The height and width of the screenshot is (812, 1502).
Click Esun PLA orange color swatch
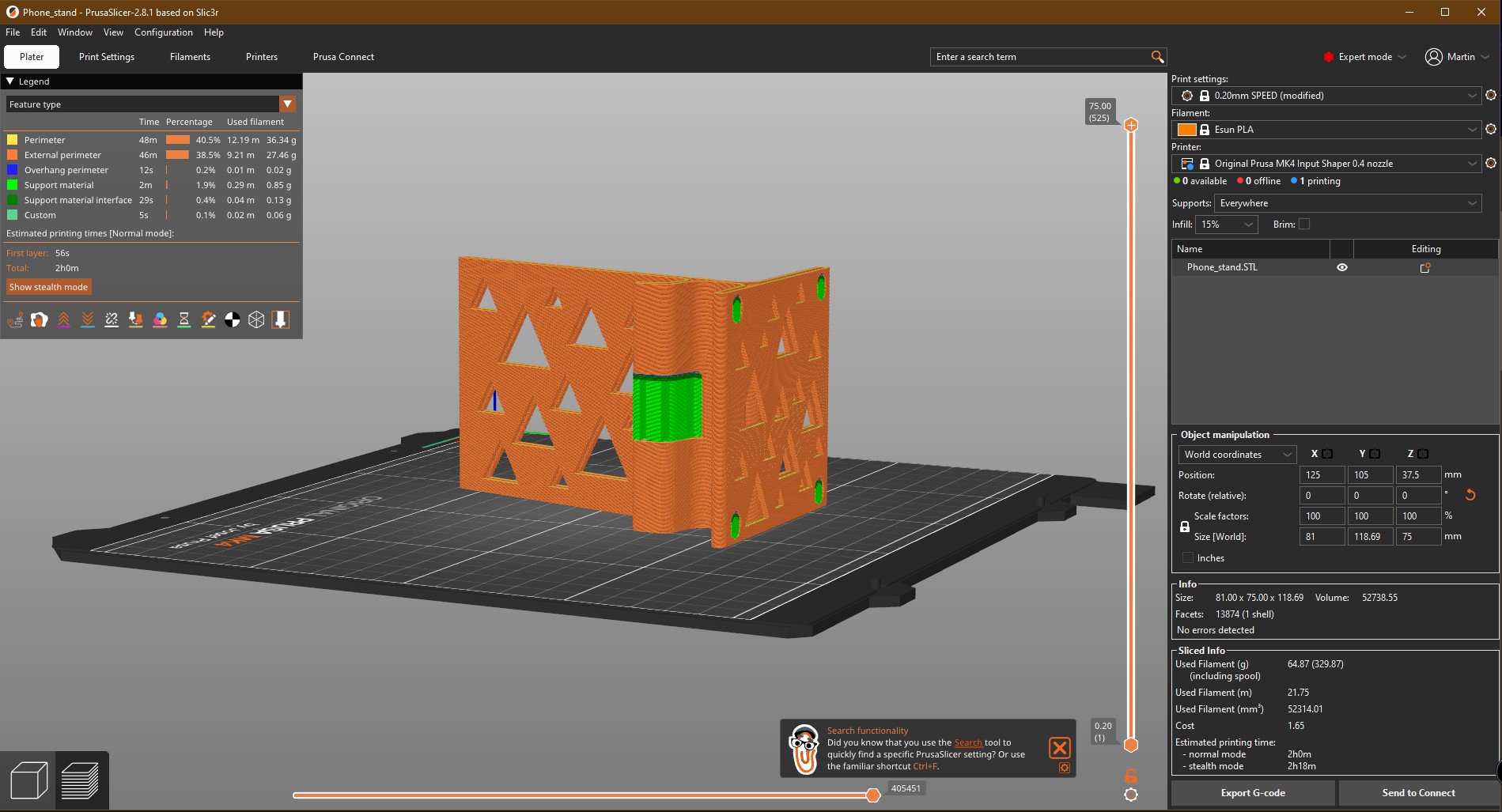[x=1186, y=130]
